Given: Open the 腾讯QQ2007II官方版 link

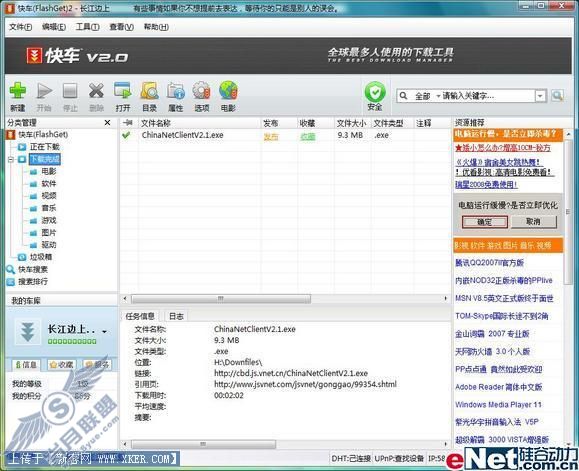Looking at the screenshot, I should click(489, 263).
